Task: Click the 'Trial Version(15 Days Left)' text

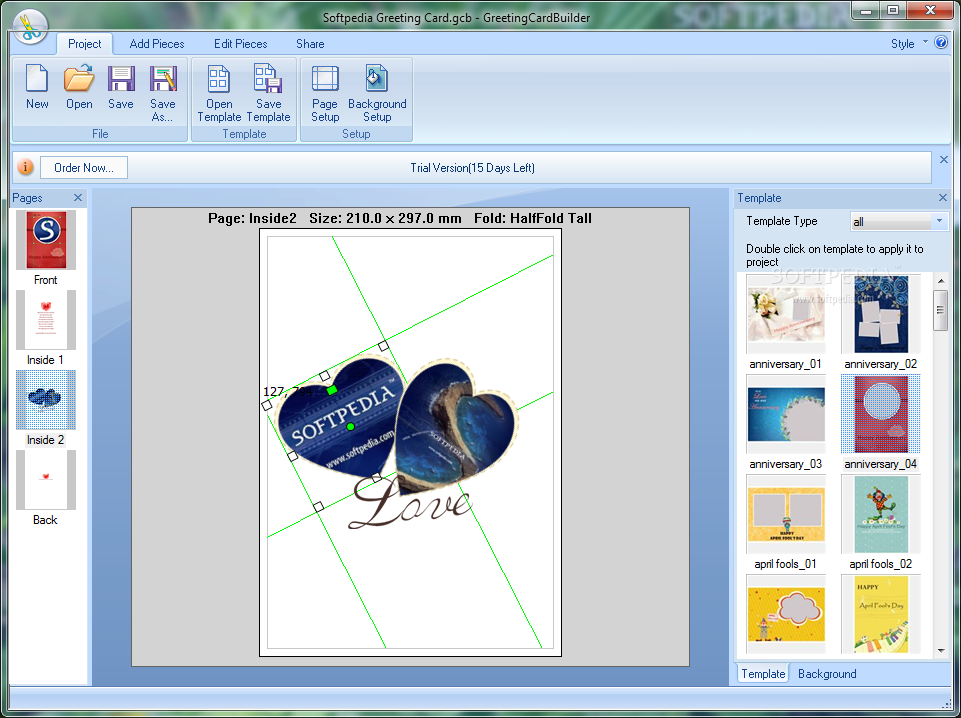Action: [x=473, y=168]
